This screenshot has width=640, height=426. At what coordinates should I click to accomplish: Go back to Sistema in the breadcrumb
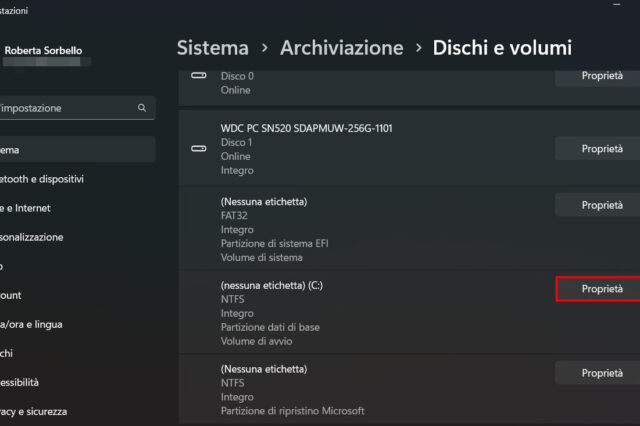tap(213, 47)
